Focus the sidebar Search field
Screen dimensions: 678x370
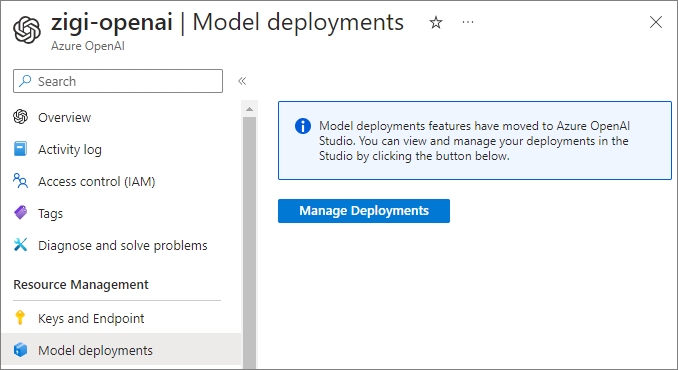click(x=118, y=81)
